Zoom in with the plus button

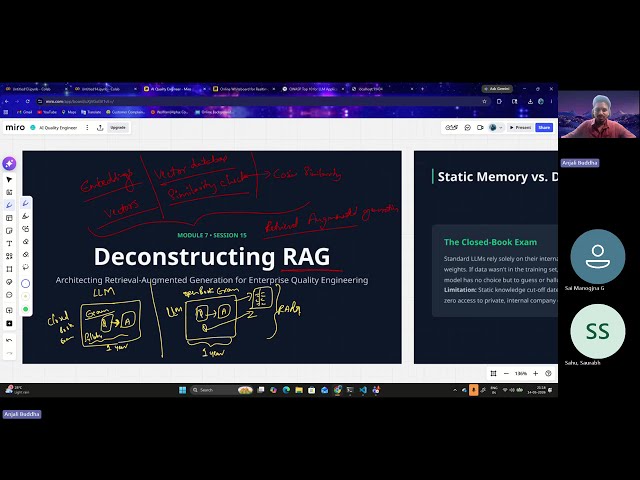(x=536, y=373)
